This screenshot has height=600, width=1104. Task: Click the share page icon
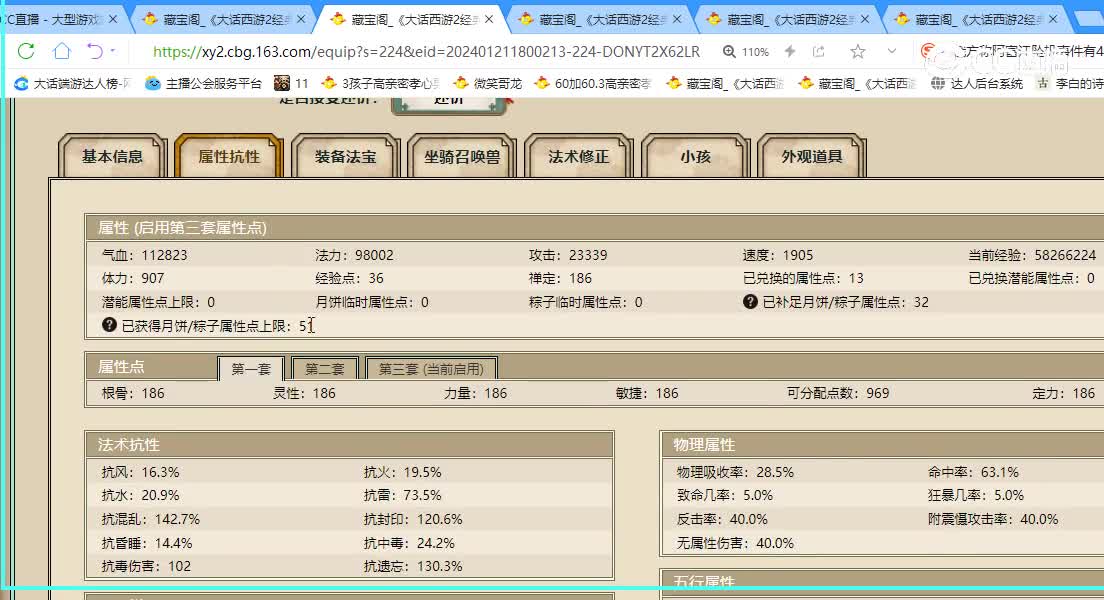pos(818,51)
